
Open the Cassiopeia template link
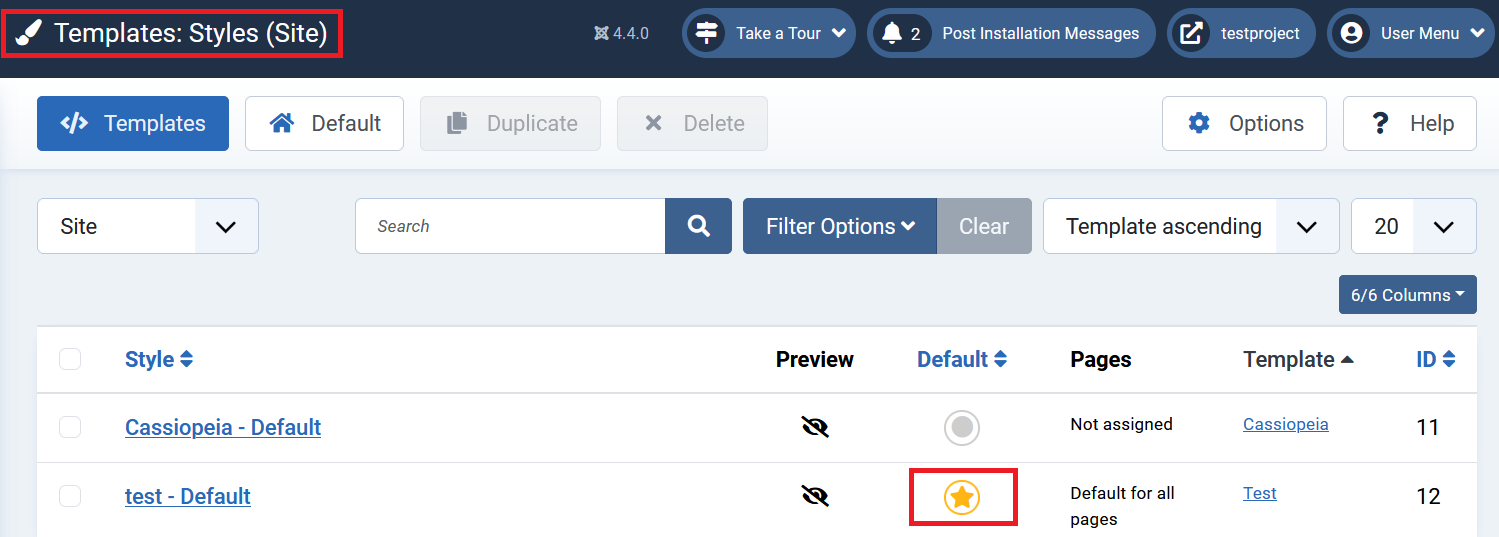click(1286, 424)
